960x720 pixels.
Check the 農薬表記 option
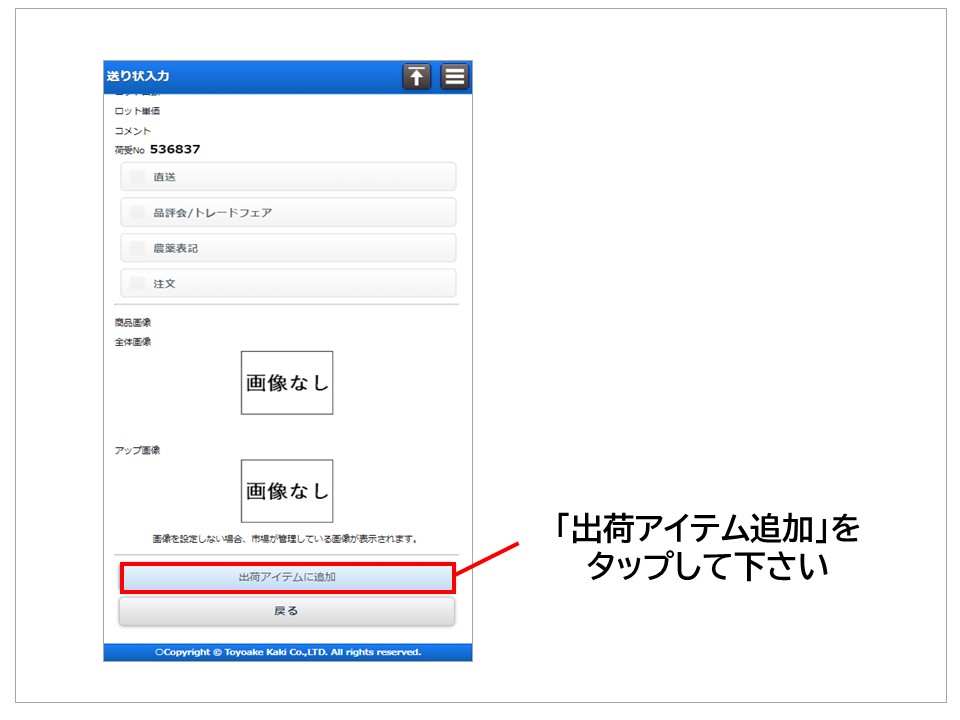click(x=138, y=248)
